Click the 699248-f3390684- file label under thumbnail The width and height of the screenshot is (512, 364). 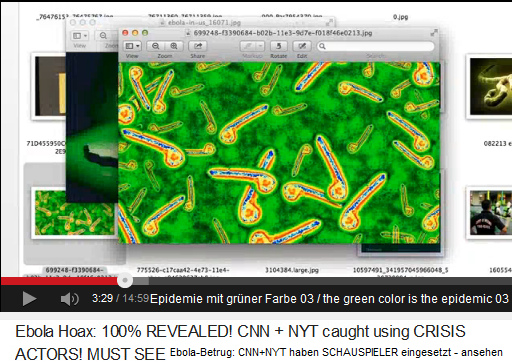75,270
